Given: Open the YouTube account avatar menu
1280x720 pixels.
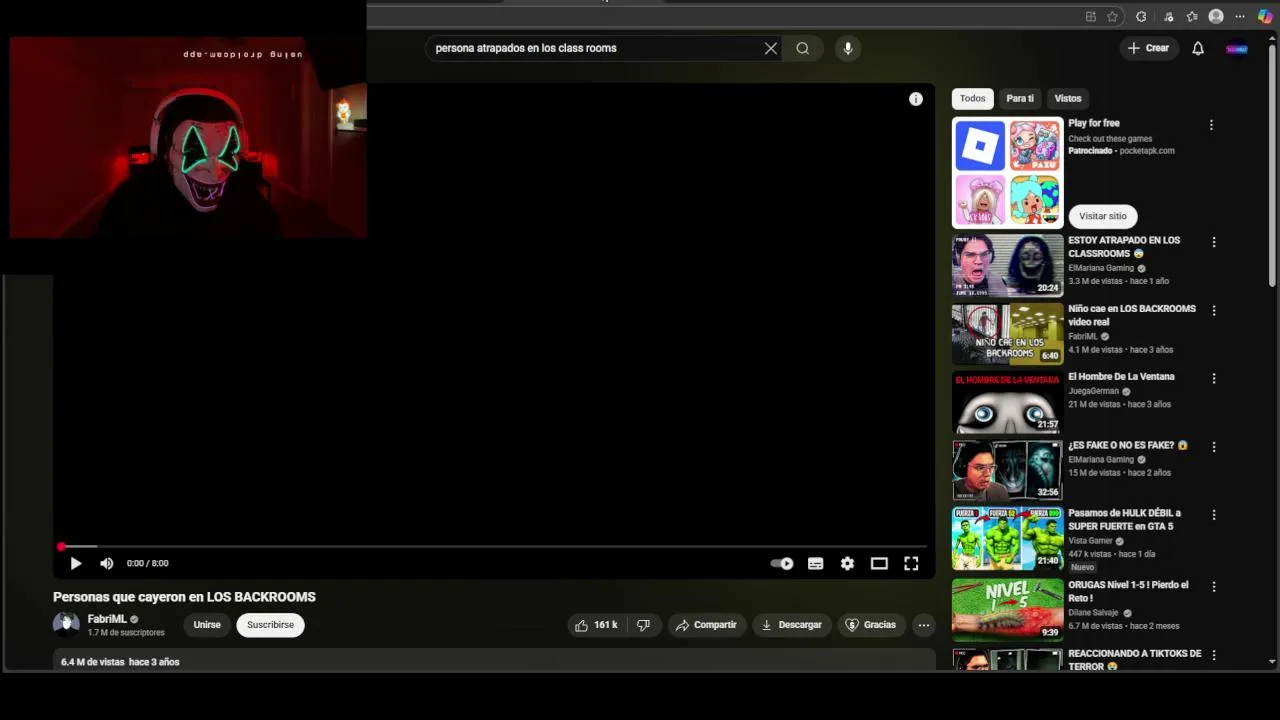Looking at the screenshot, I should point(1237,48).
